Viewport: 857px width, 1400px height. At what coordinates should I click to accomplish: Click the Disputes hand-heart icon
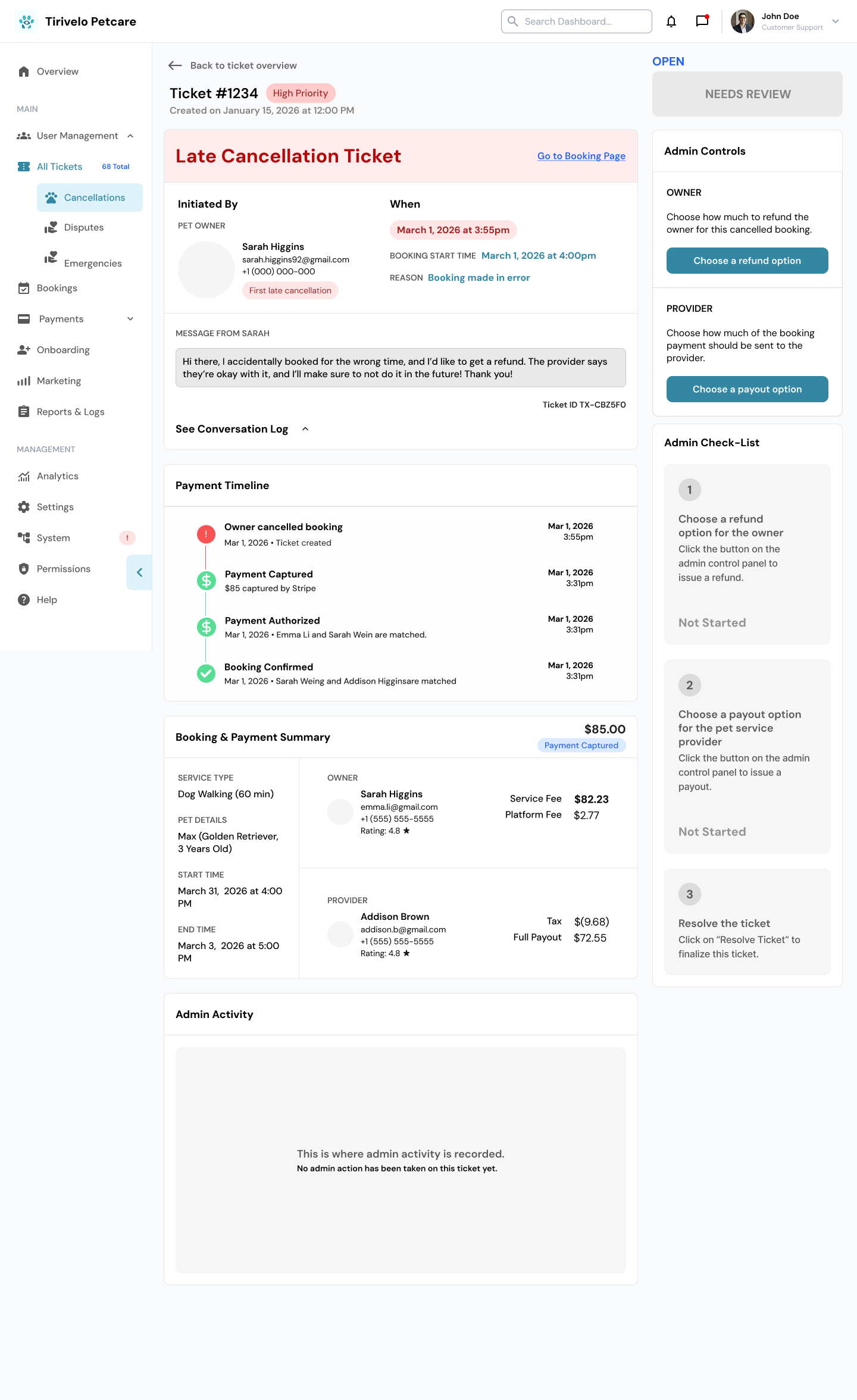(51, 227)
